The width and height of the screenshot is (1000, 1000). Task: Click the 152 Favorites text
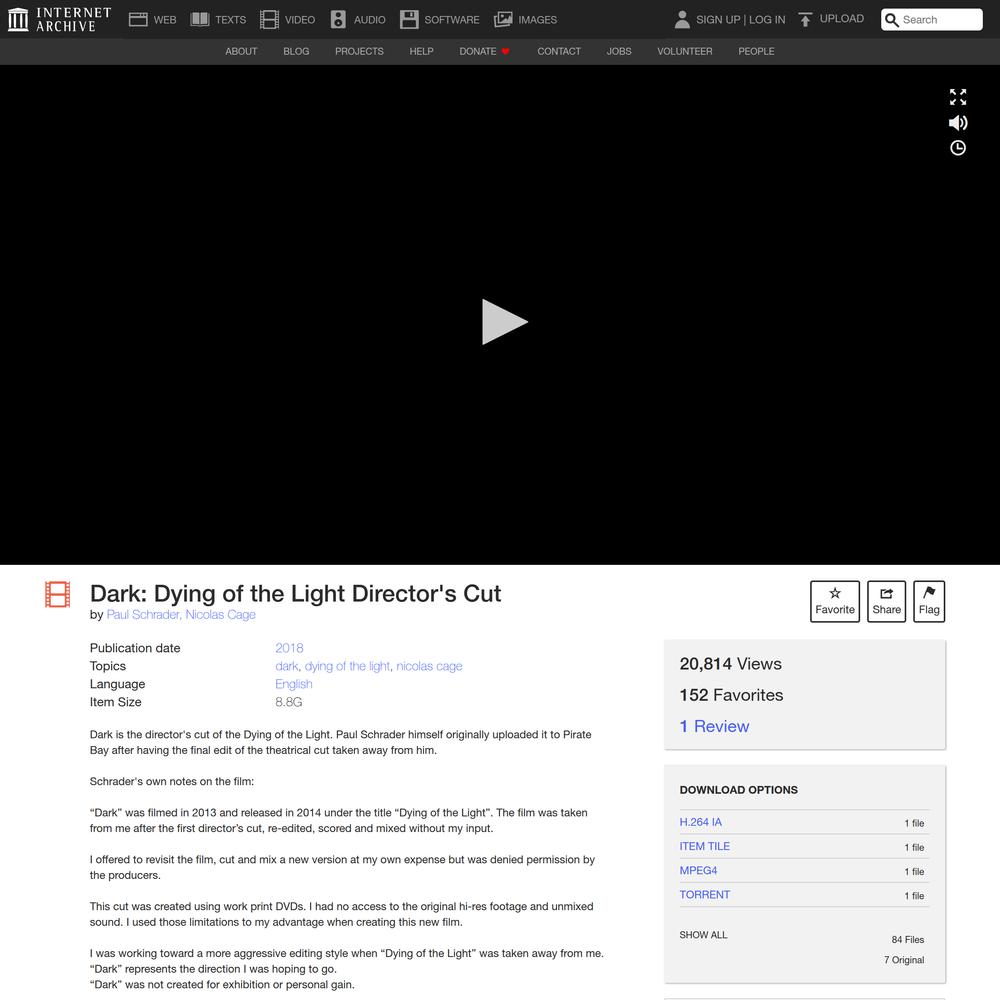click(731, 695)
